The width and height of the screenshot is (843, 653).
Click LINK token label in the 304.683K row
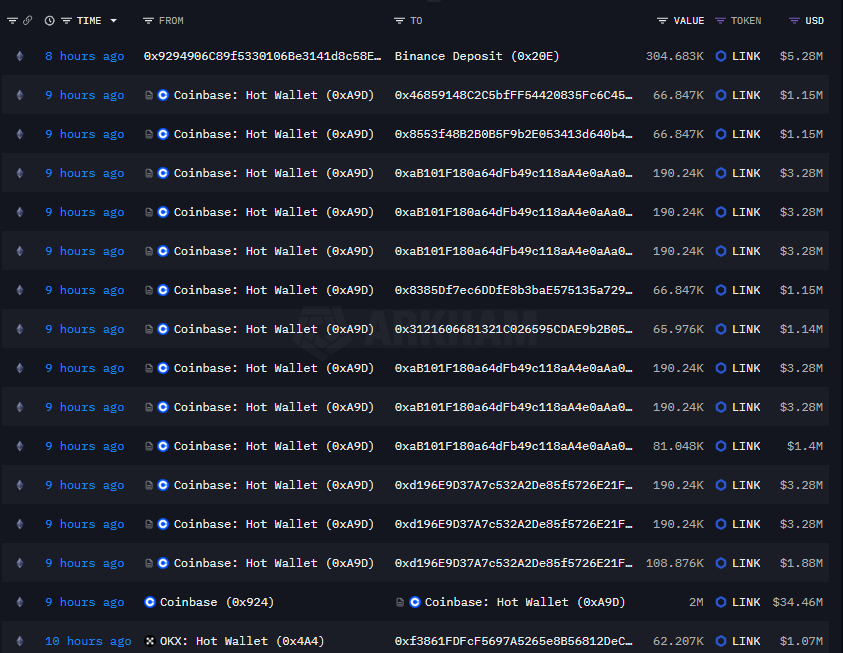(x=746, y=56)
